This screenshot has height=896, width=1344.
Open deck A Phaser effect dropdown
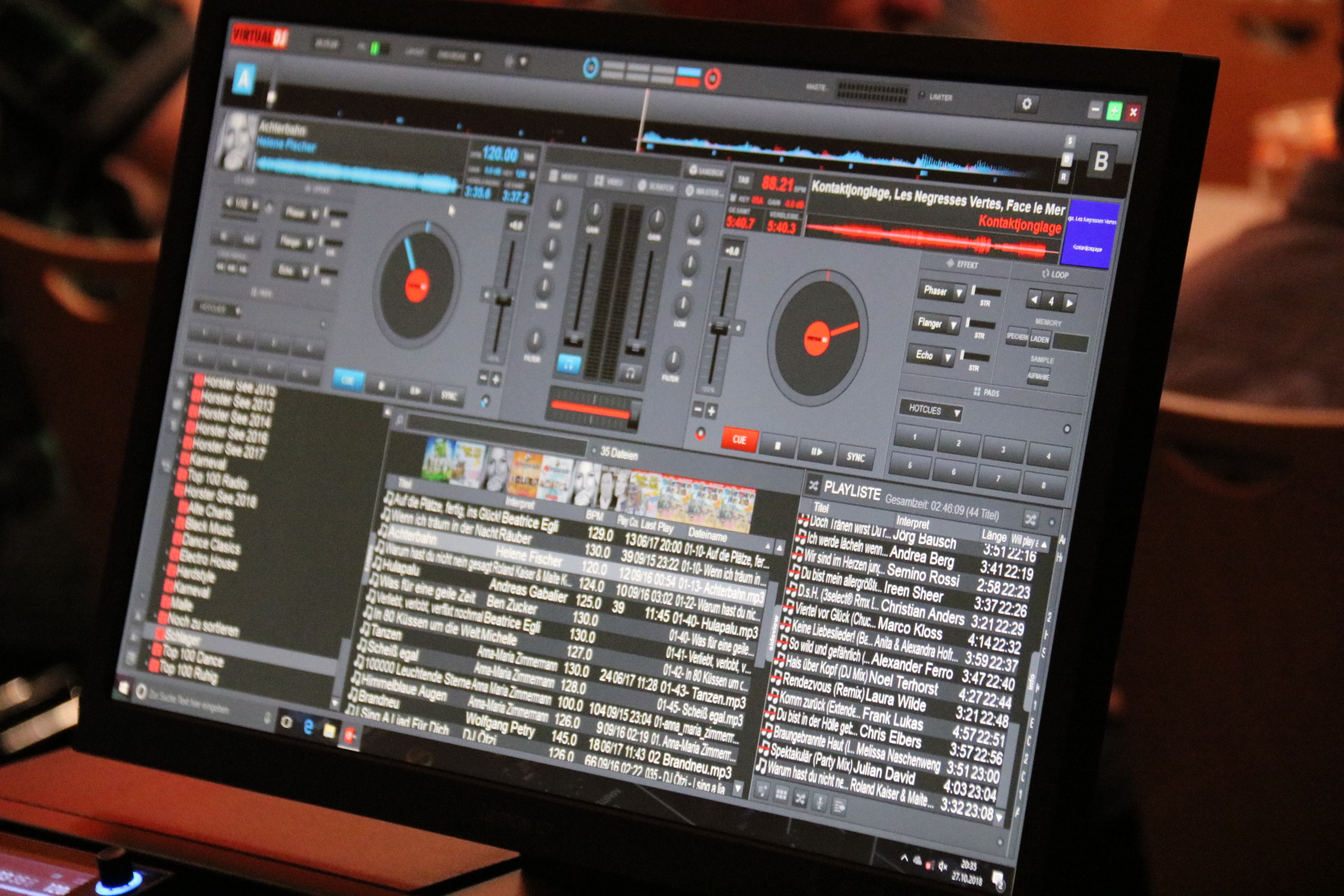click(x=314, y=213)
